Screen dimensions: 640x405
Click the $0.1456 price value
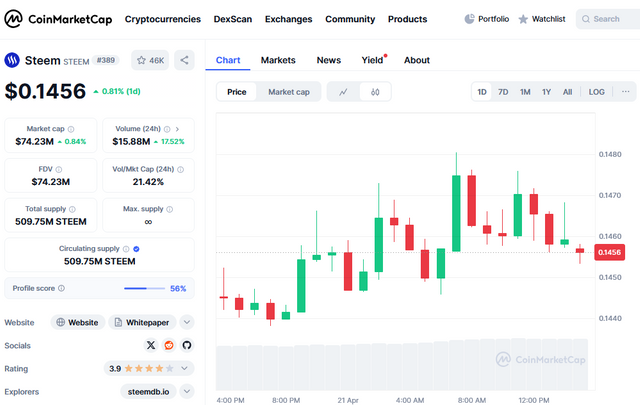coord(45,91)
